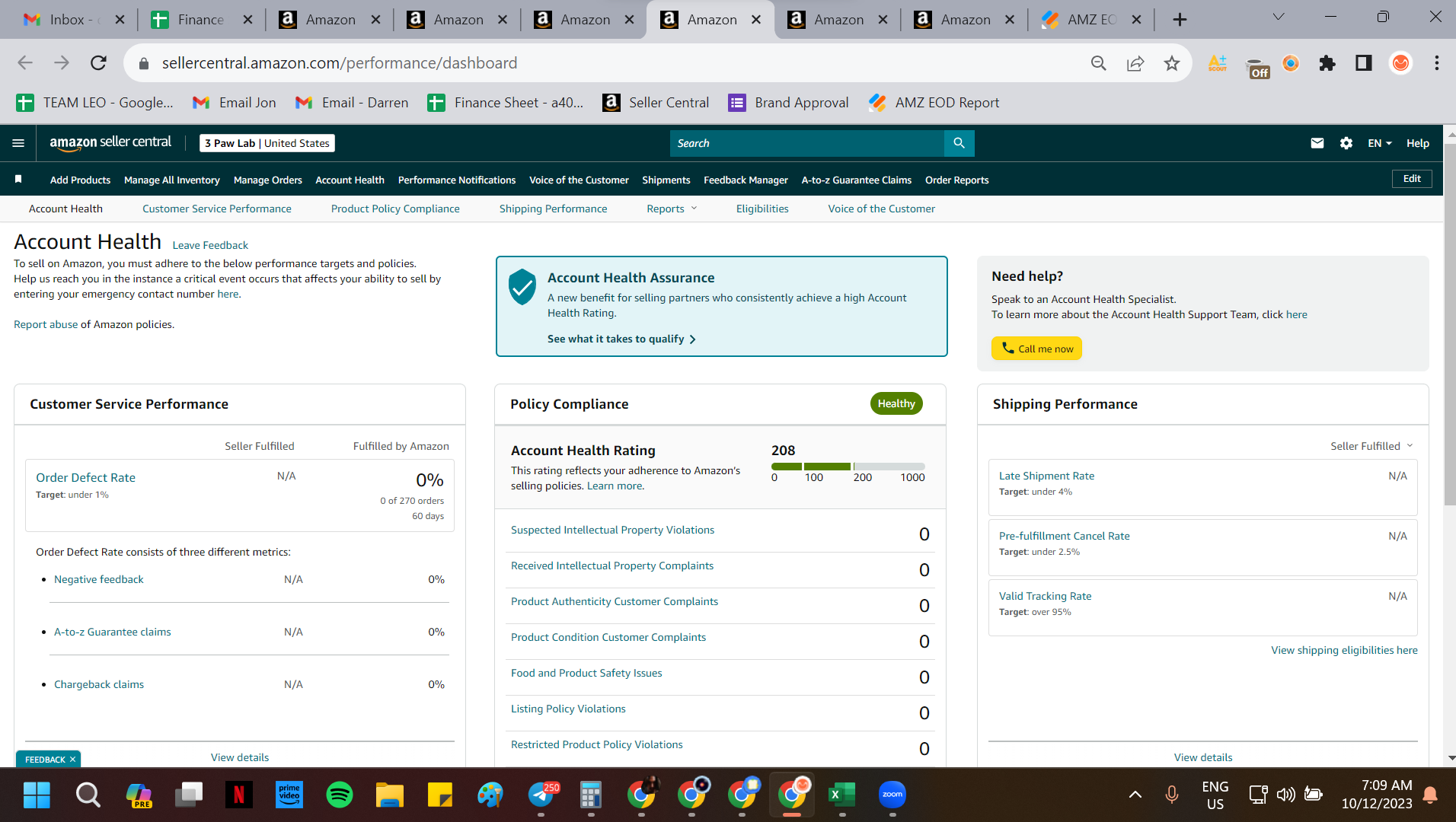Close the FEEDBACK tab widget
The height and width of the screenshot is (822, 1456).
(x=73, y=760)
